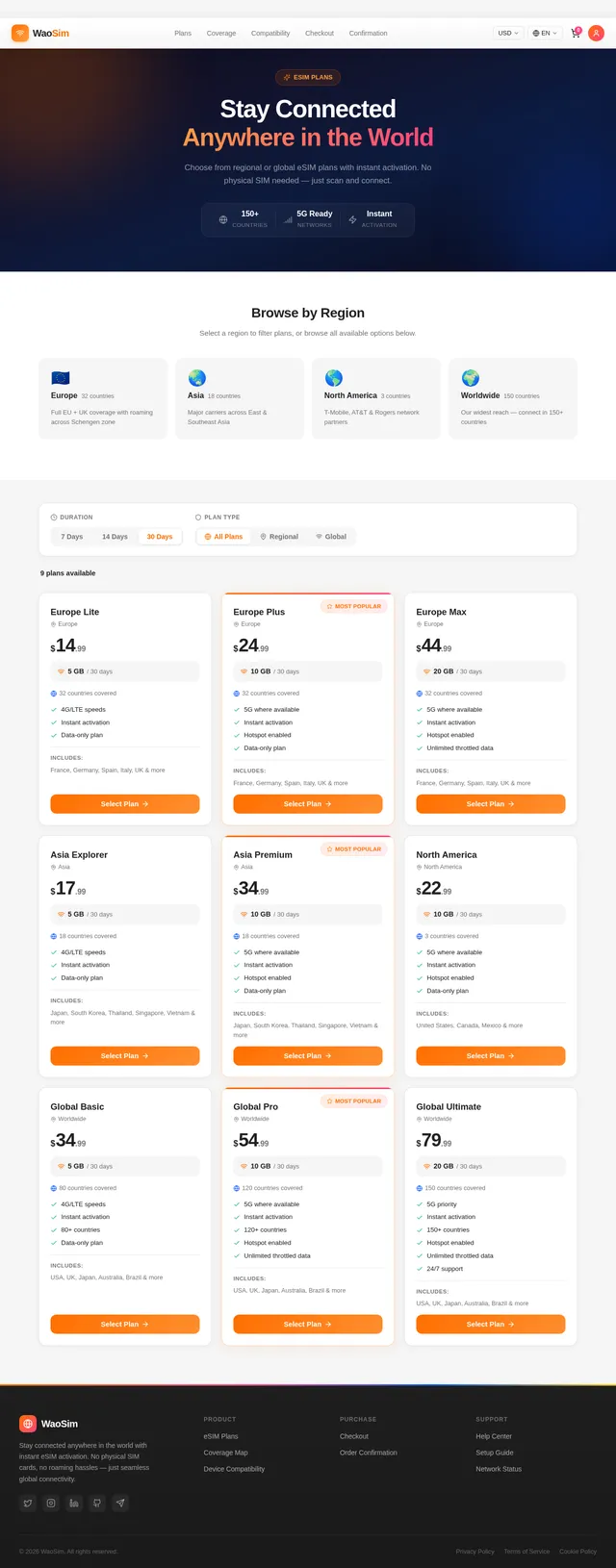This screenshot has width=616, height=1568.
Task: Open Order Confirmation footer link
Action: pyautogui.click(x=369, y=1453)
